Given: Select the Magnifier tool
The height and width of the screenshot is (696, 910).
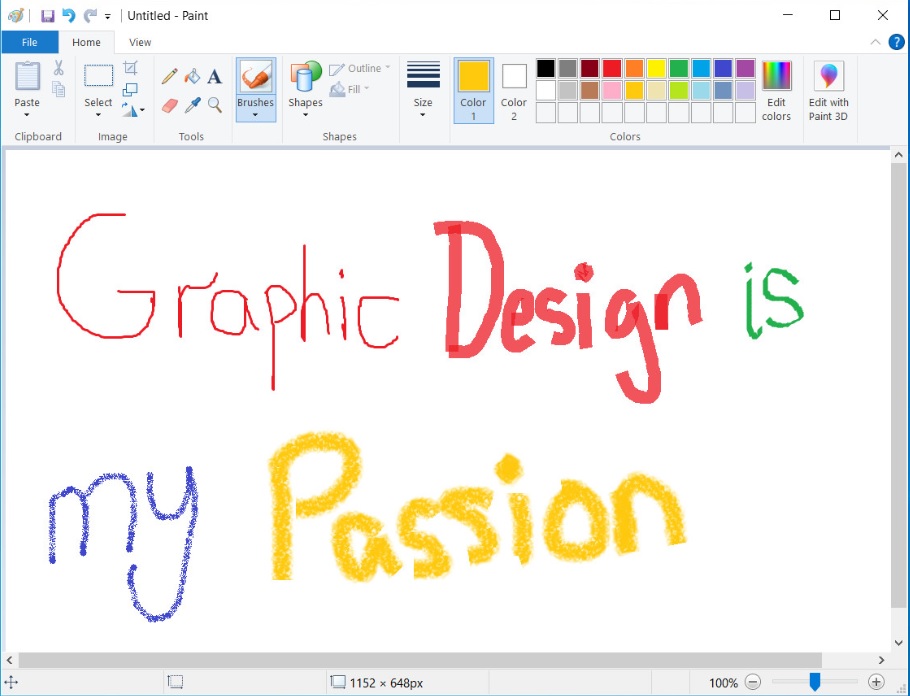Looking at the screenshot, I should (x=213, y=104).
